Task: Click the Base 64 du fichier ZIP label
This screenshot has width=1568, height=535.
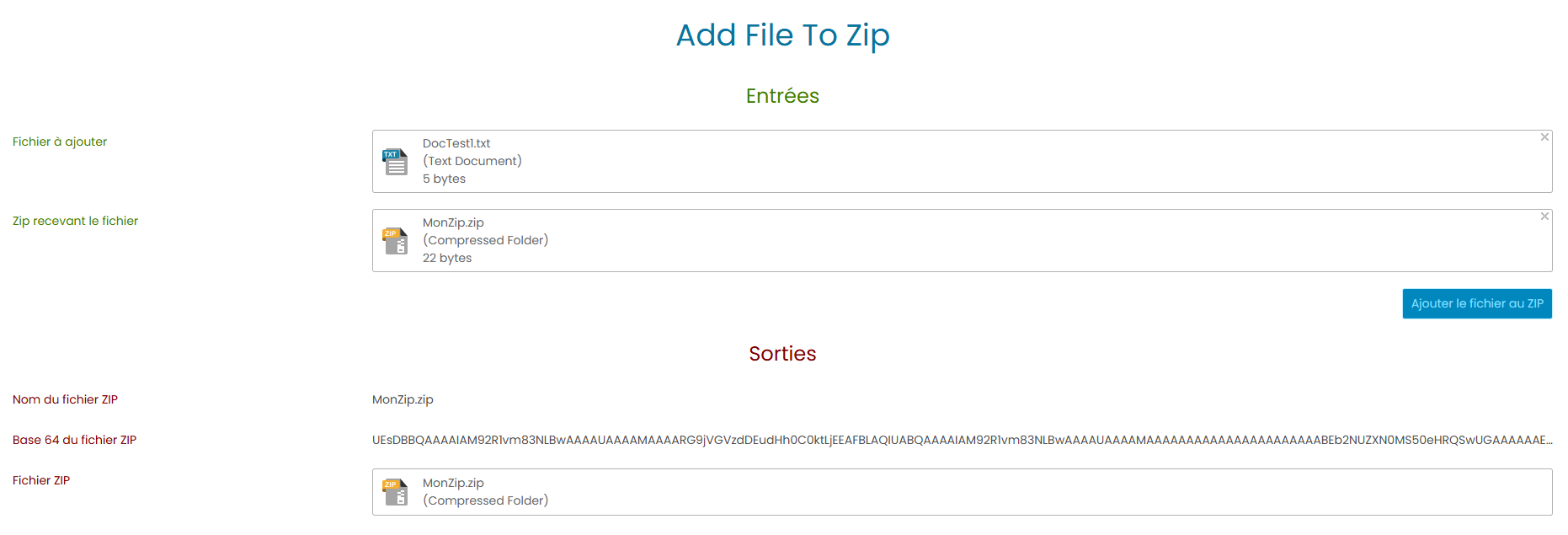Action: click(74, 440)
